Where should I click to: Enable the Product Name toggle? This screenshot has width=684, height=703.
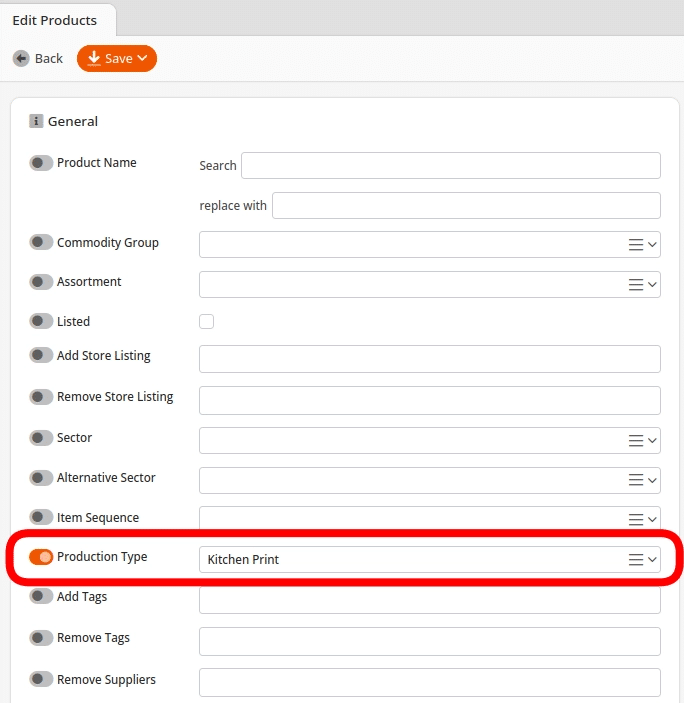coord(41,163)
